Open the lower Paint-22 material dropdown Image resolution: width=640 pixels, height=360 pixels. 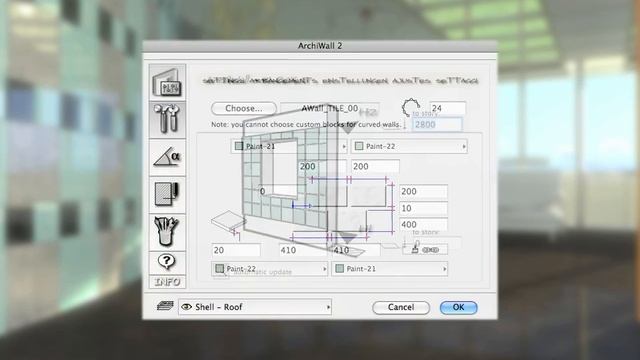tap(269, 269)
